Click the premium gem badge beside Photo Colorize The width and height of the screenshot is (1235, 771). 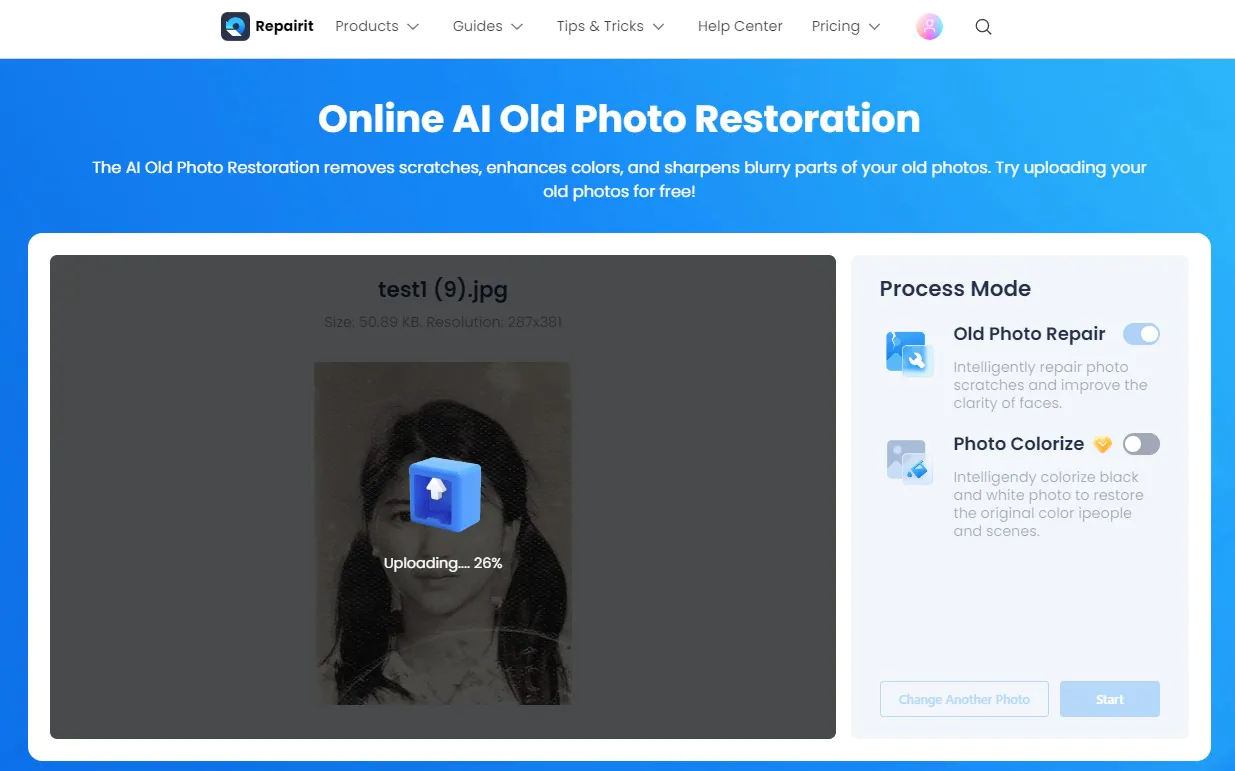(x=1102, y=444)
